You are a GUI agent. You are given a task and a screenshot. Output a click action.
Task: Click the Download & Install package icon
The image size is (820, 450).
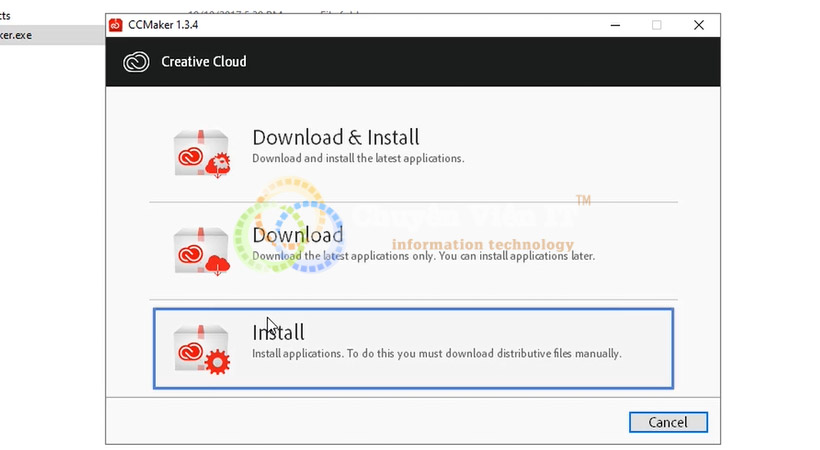202,152
